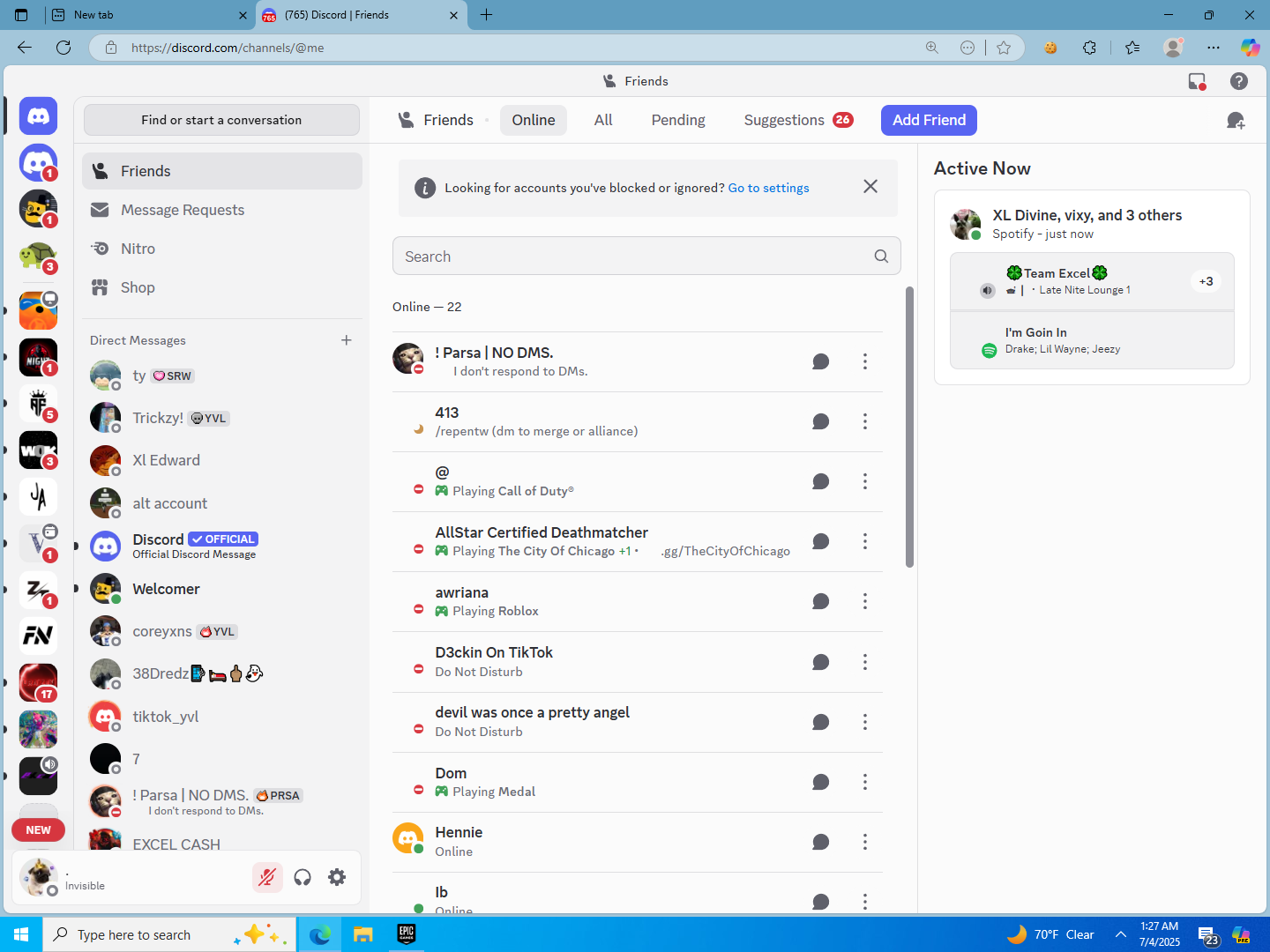Switch to the Online friends tab
This screenshot has height=952, width=1270.
(534, 120)
